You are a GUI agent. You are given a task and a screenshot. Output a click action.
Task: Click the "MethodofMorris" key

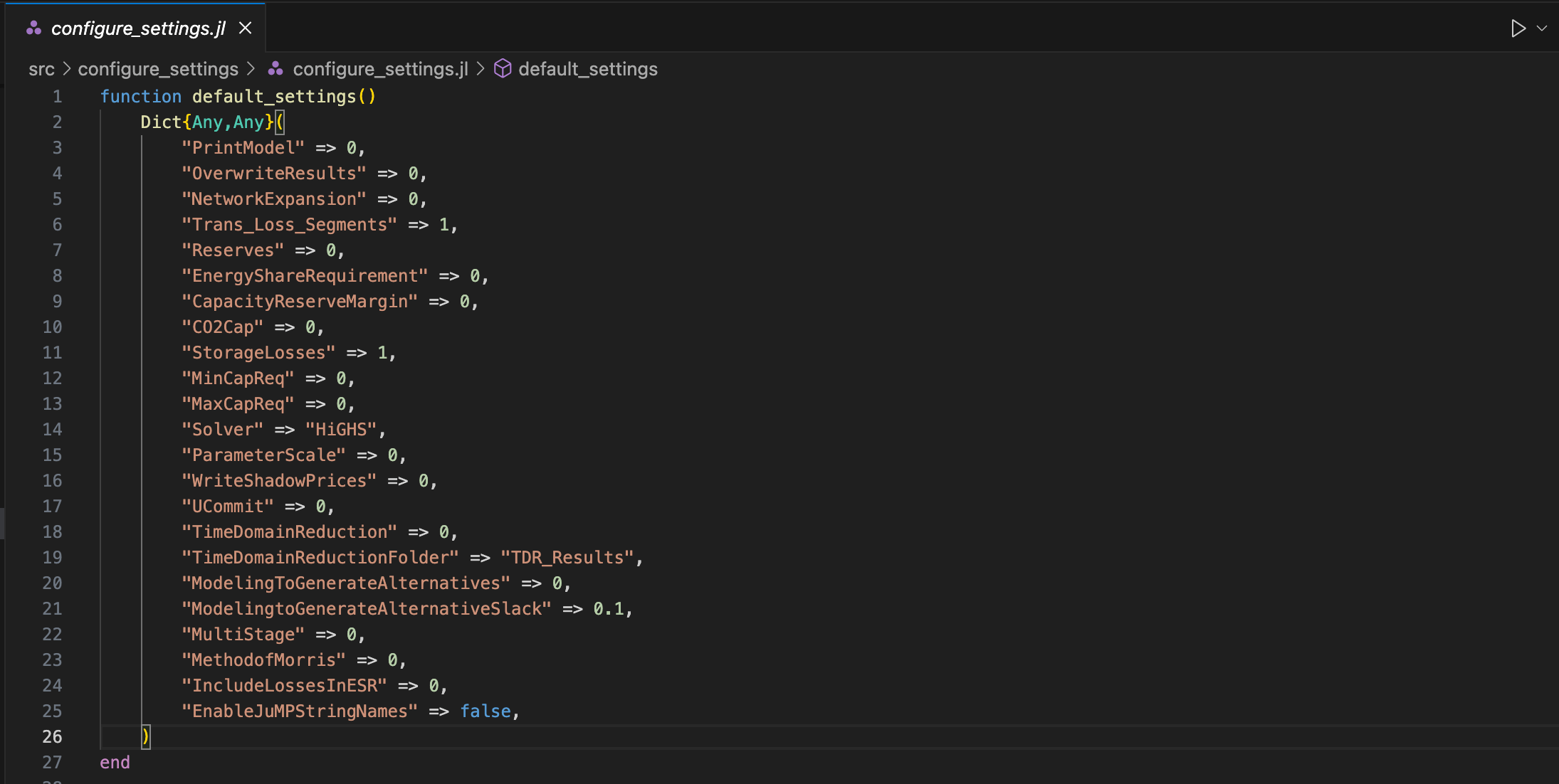[263, 660]
